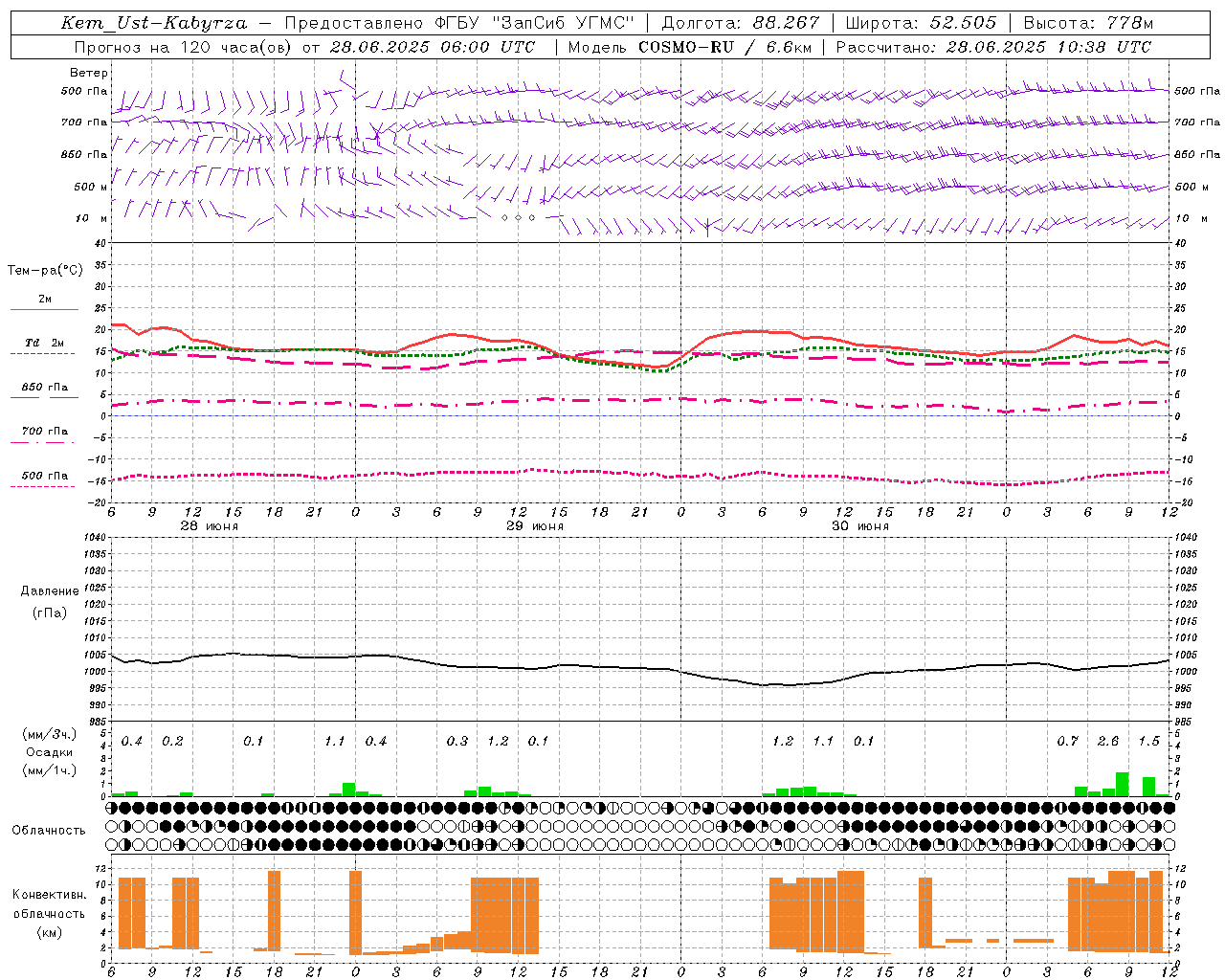Click the (км) unit under convective cloud label

(x=49, y=932)
